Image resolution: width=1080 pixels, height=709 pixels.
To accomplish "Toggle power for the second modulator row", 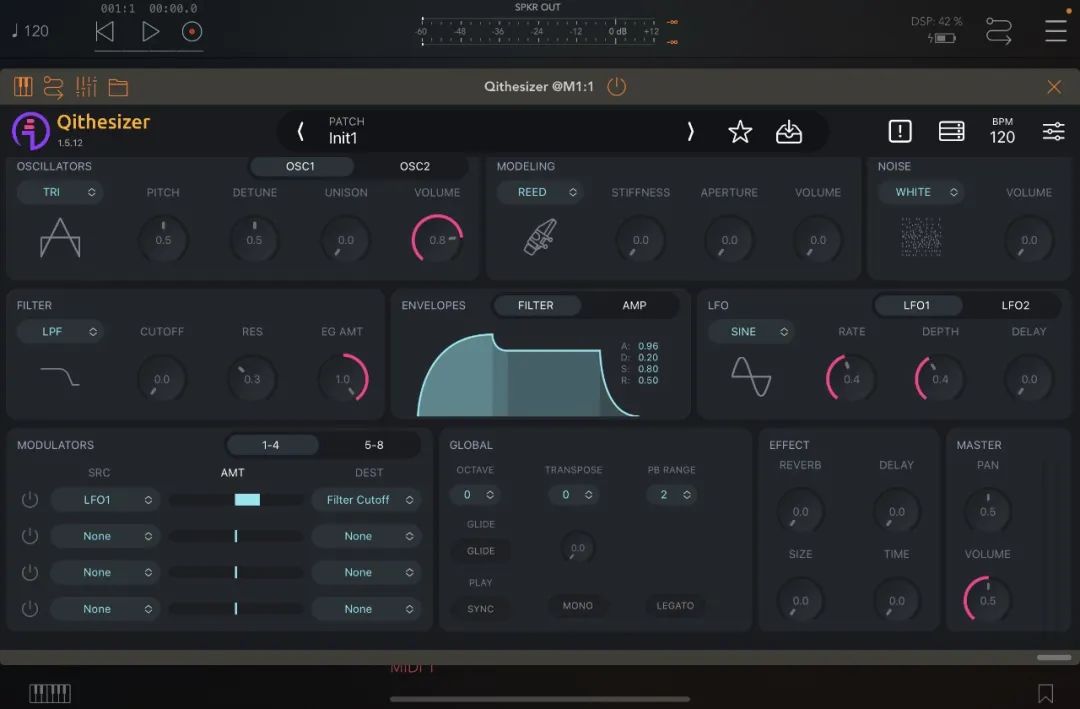I will [x=30, y=536].
